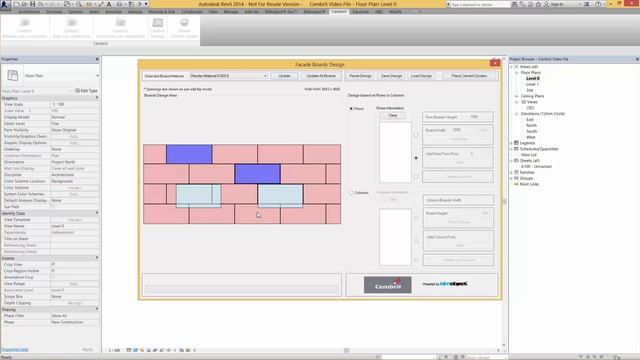This screenshot has height=360, width=640.
Task: Open the Revit application menu button
Action: point(5,5)
